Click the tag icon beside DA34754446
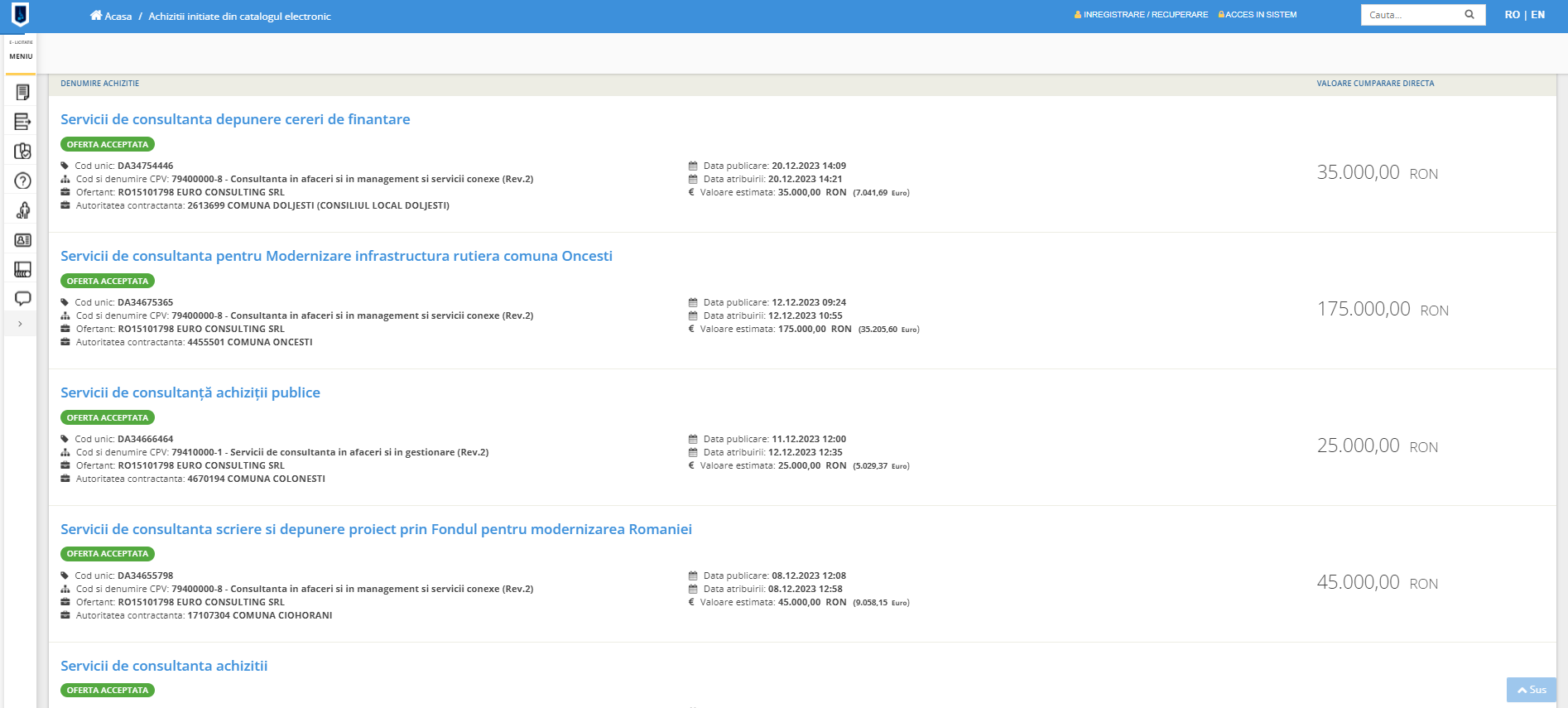1568x708 pixels. tap(65, 166)
